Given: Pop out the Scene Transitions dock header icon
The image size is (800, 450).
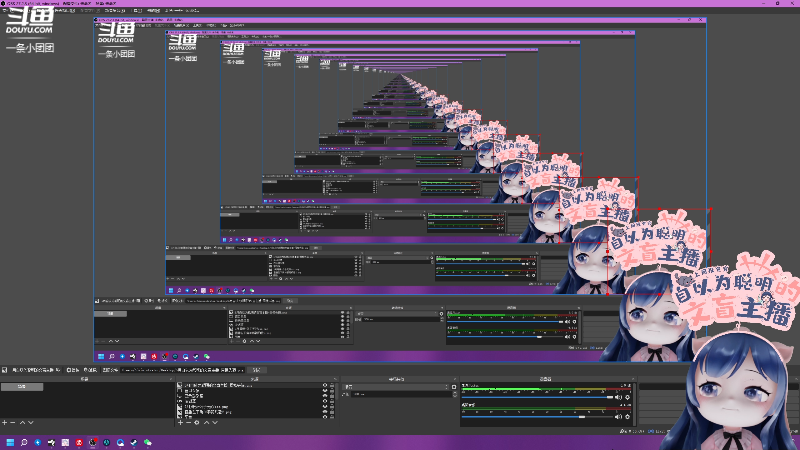Looking at the screenshot, I should click(455, 379).
